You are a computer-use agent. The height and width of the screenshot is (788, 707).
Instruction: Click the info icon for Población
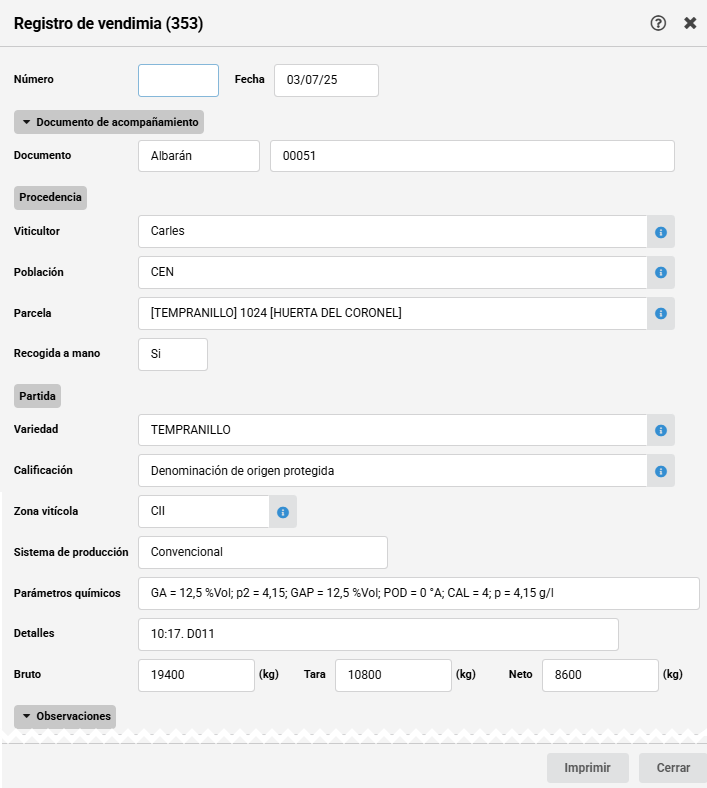pos(661,272)
